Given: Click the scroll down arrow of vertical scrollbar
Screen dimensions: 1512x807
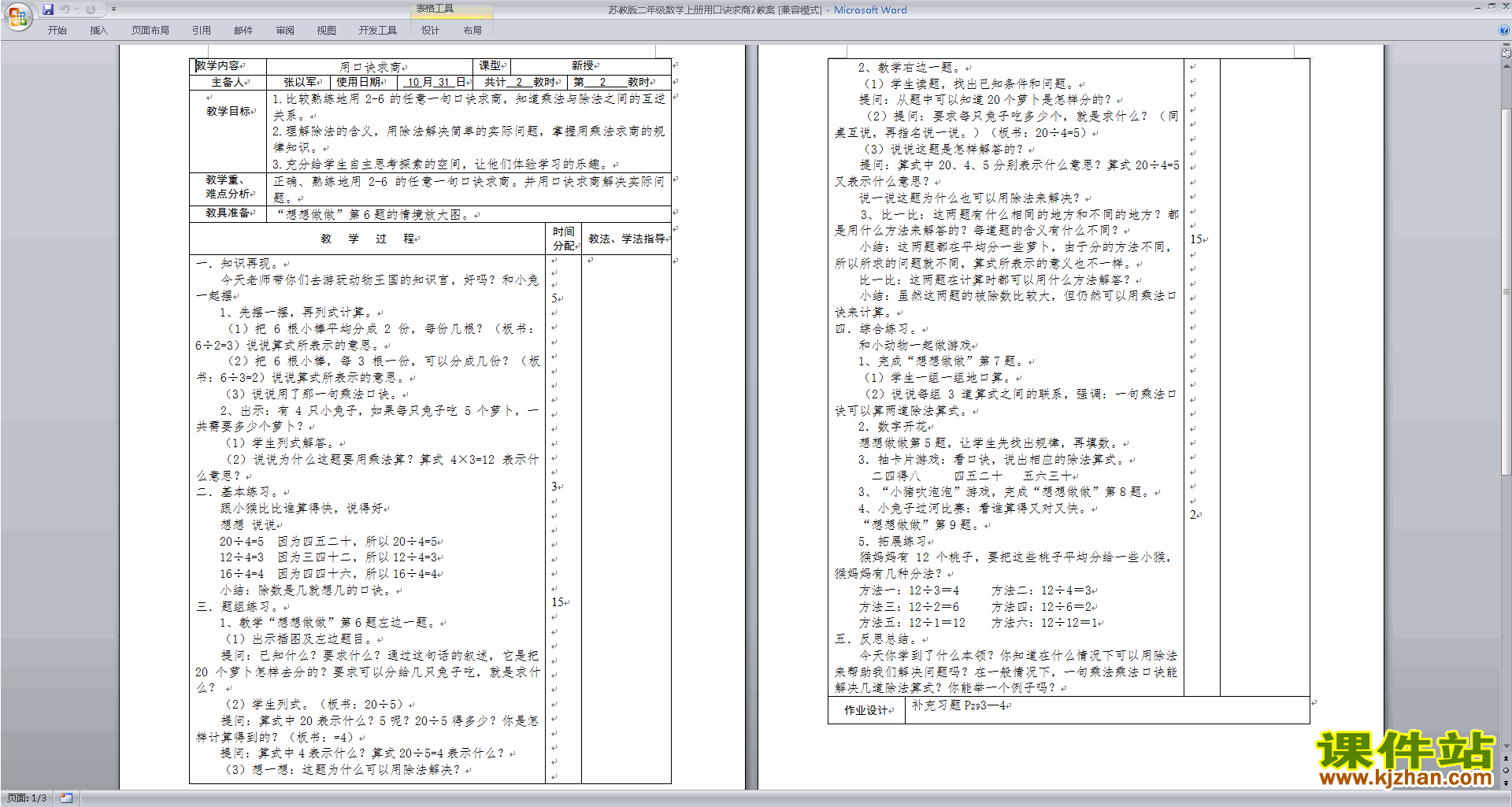Looking at the screenshot, I should pos(1506,746).
